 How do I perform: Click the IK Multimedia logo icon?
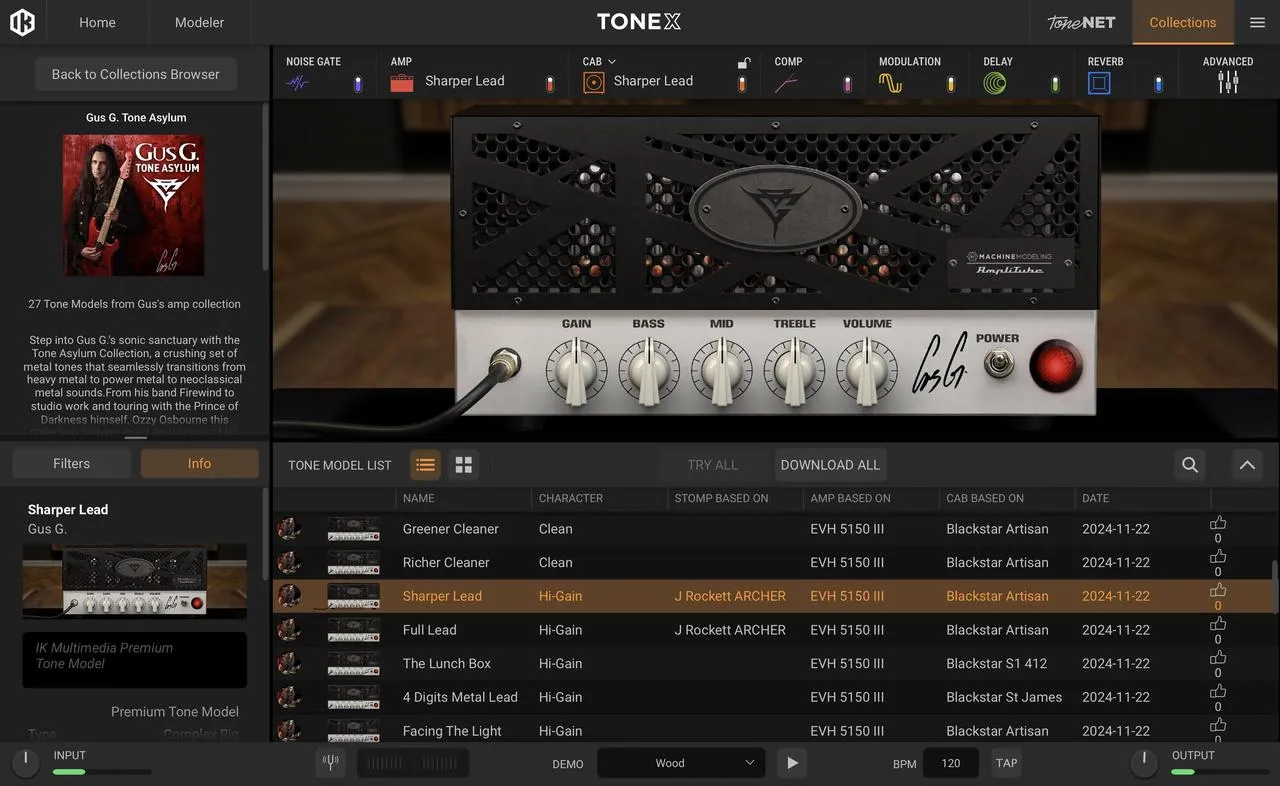click(x=22, y=22)
